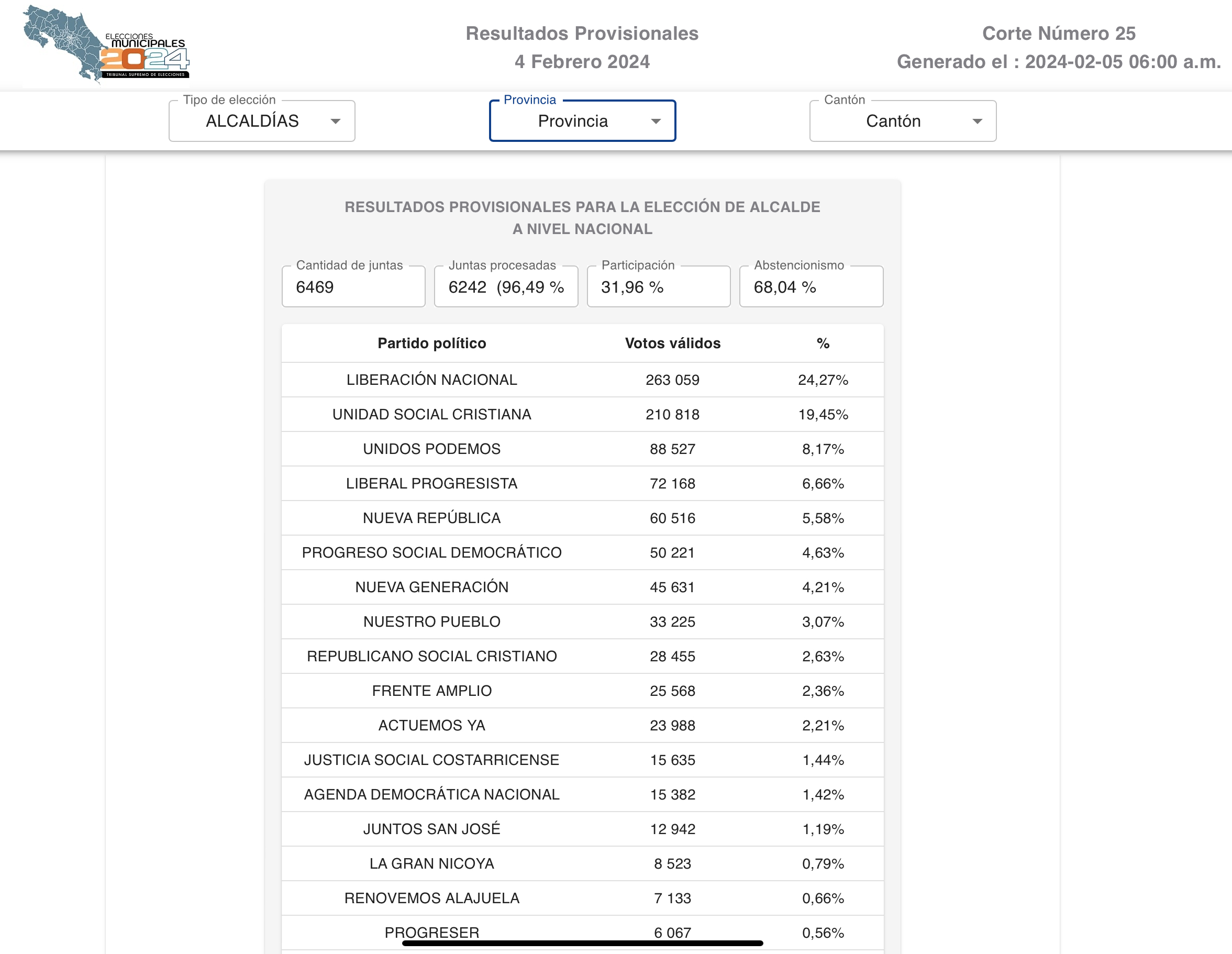Screen dimensions: 1232x954
Task: Click the Abstencionismo percentage box
Action: pyautogui.click(x=811, y=287)
